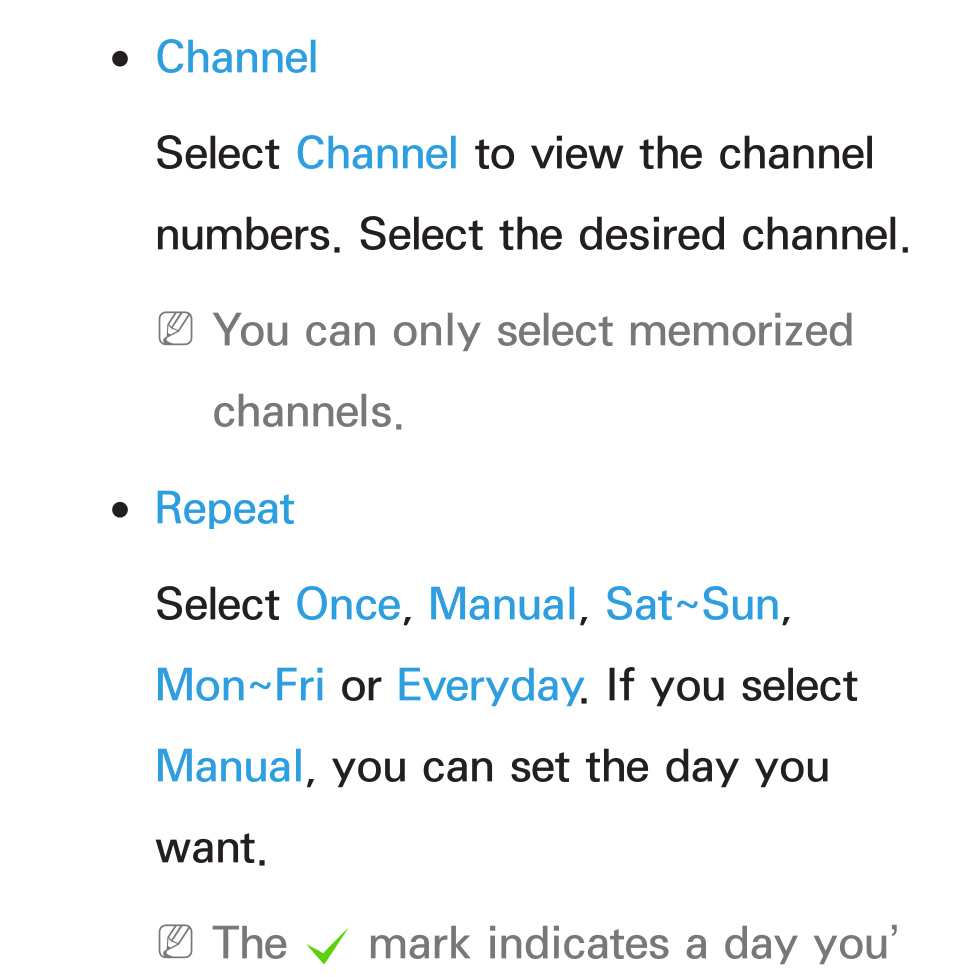Select the blue Channel word in the sentence
This screenshot has width=954, height=977.
376,153
